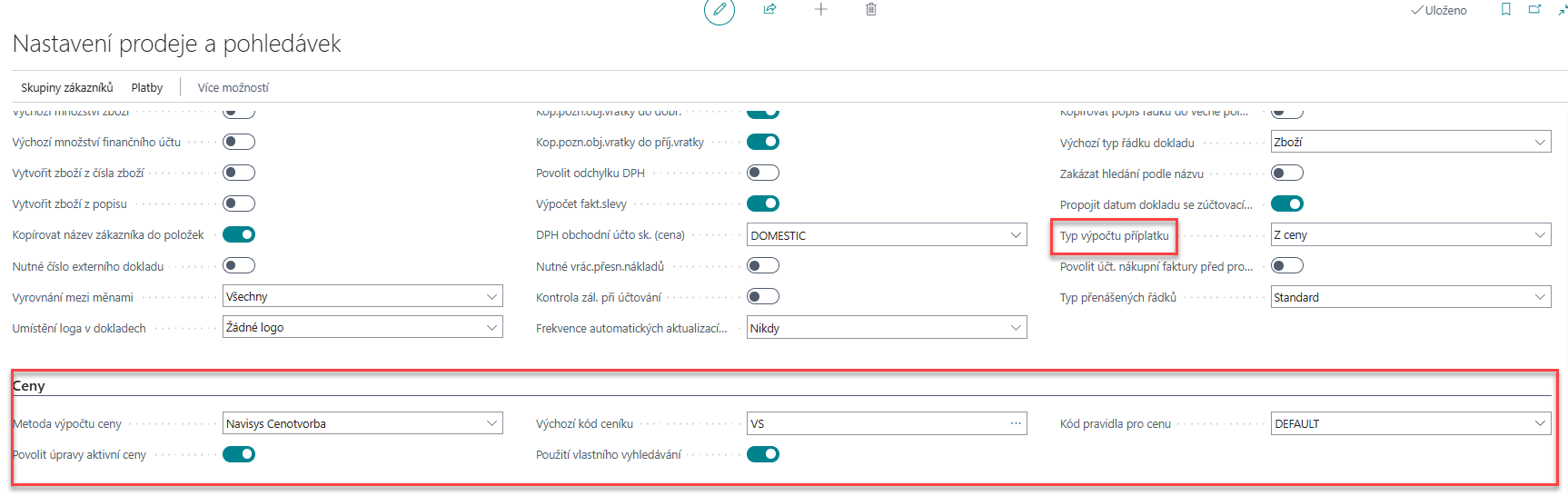This screenshot has height=496, width=1568.
Task: Turn off Kopírovat název zákazníka do položek
Action: tap(239, 234)
